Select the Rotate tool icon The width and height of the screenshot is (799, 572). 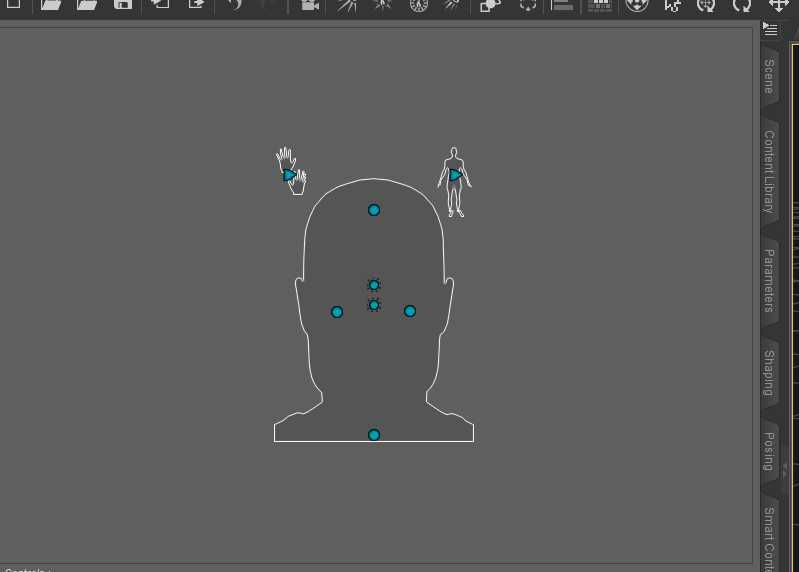[x=741, y=5]
